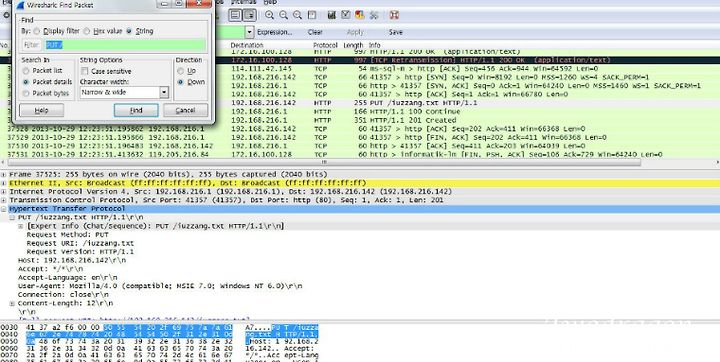Viewport: 720px width, 362px height.
Task: Click the help lifebuoy toolbar icon
Action: (x=394, y=15)
